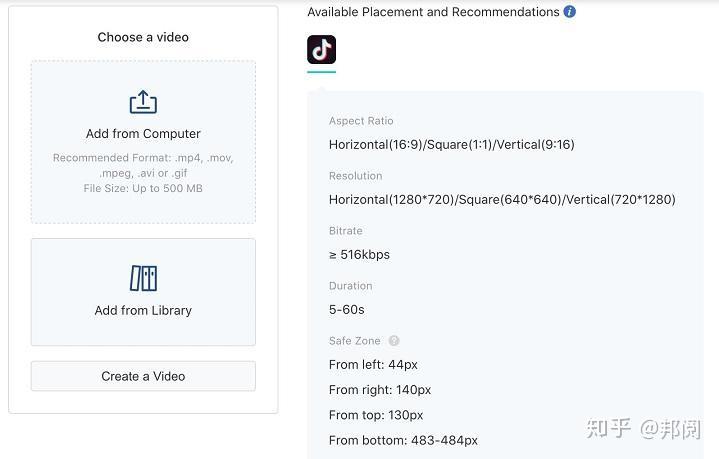The width and height of the screenshot is (719, 459).
Task: Click the library books icon
Action: 143,278
